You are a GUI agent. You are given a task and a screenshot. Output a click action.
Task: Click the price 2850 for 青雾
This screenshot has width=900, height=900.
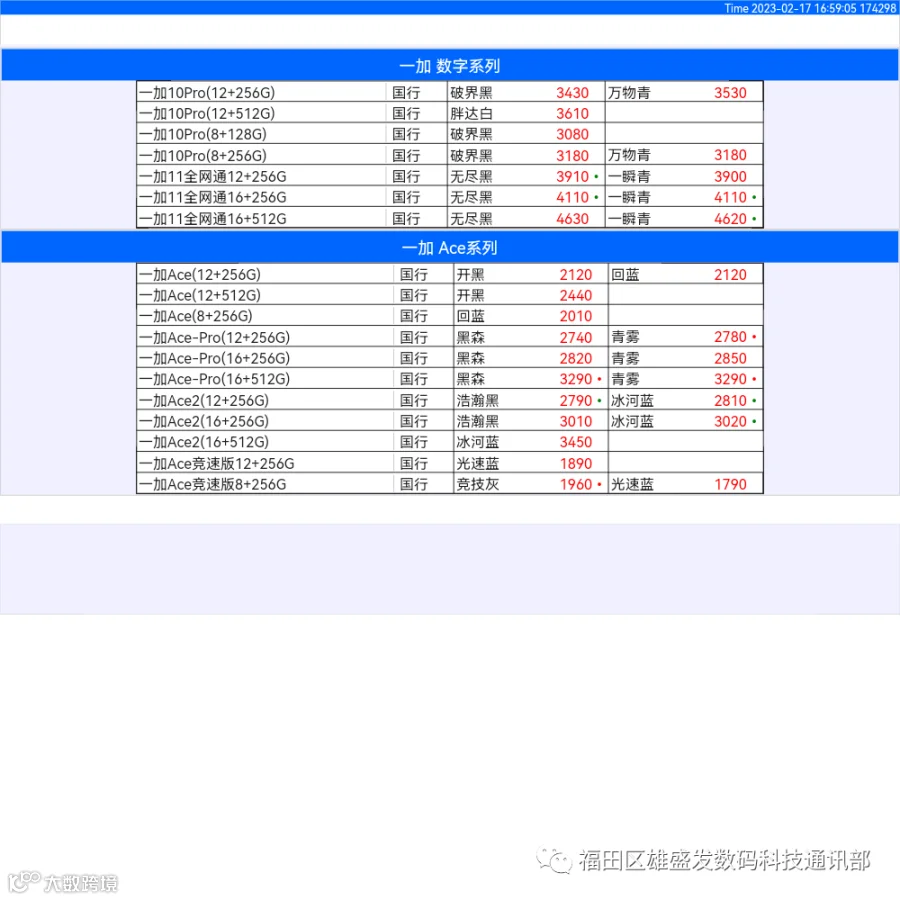[730, 358]
